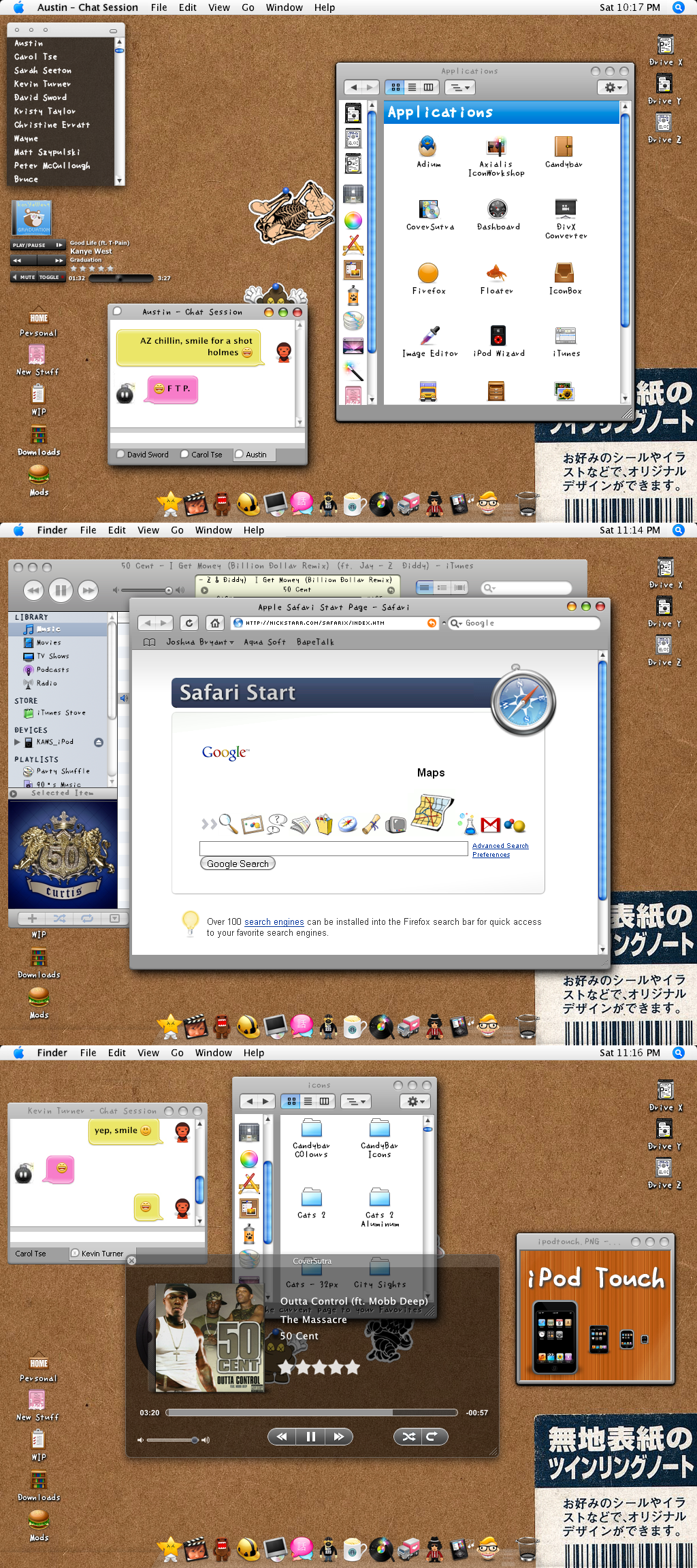Open arrange dropdown in Applications window toolbar

(x=460, y=87)
